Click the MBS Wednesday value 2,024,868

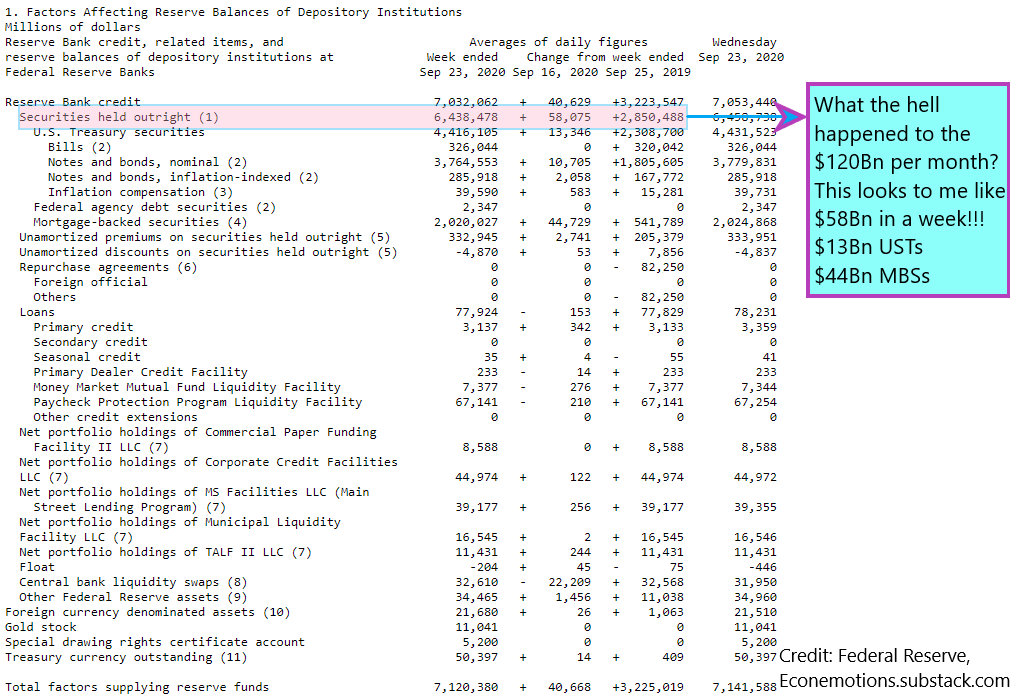click(x=745, y=222)
